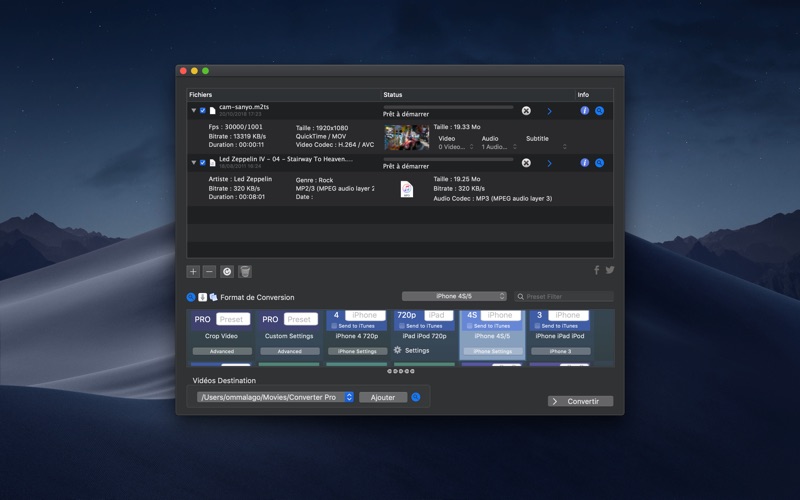Image resolution: width=800 pixels, height=500 pixels.
Task: Click the 'Video Codec : H.264 / AVC' text
Action: pyautogui.click(x=335, y=145)
